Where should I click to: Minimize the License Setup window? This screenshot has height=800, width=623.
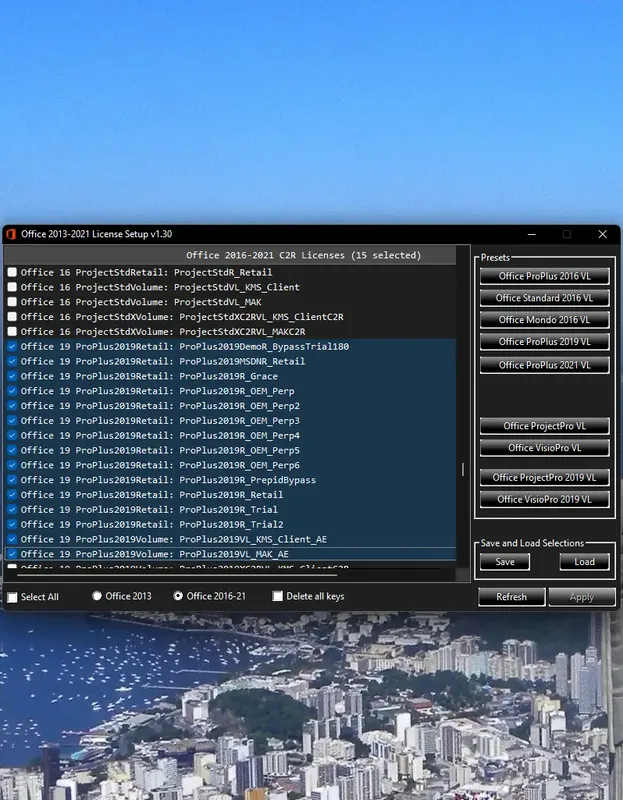point(532,234)
